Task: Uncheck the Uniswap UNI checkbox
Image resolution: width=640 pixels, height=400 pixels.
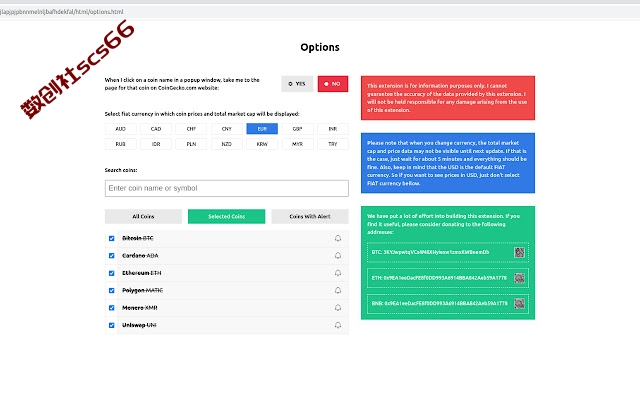Action: coord(111,325)
